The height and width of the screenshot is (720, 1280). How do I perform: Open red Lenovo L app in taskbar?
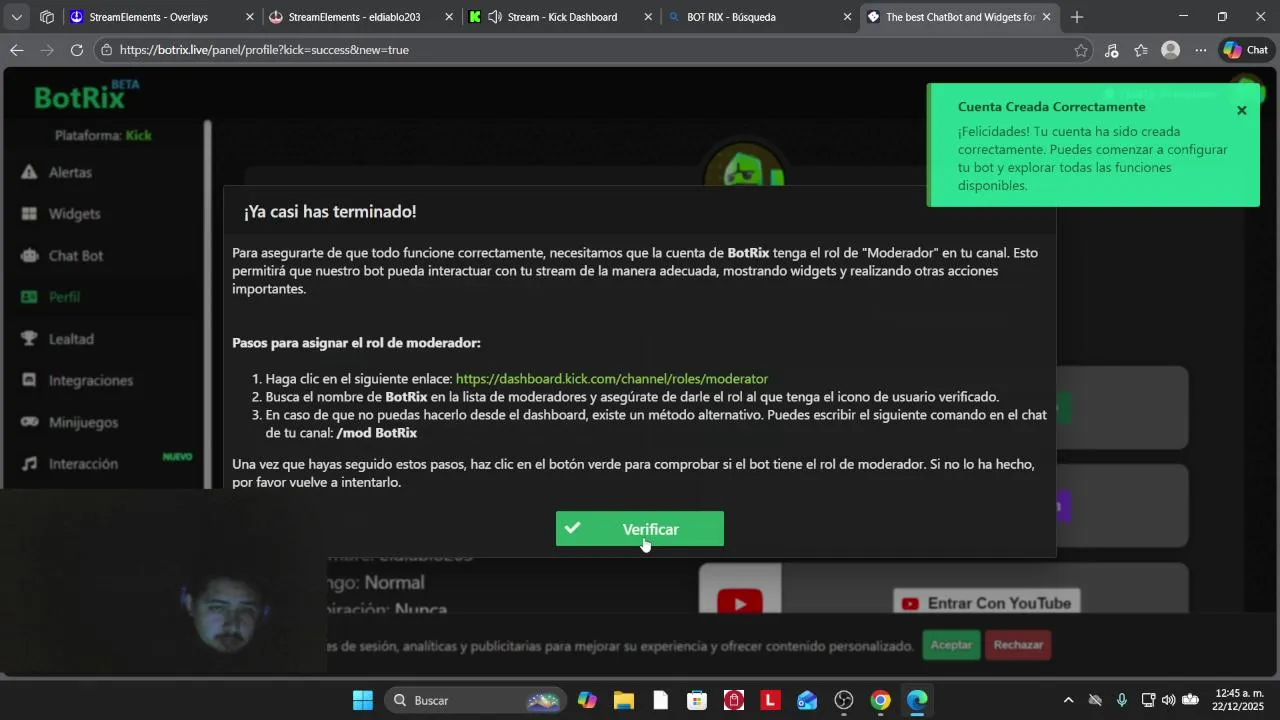pyautogui.click(x=770, y=700)
